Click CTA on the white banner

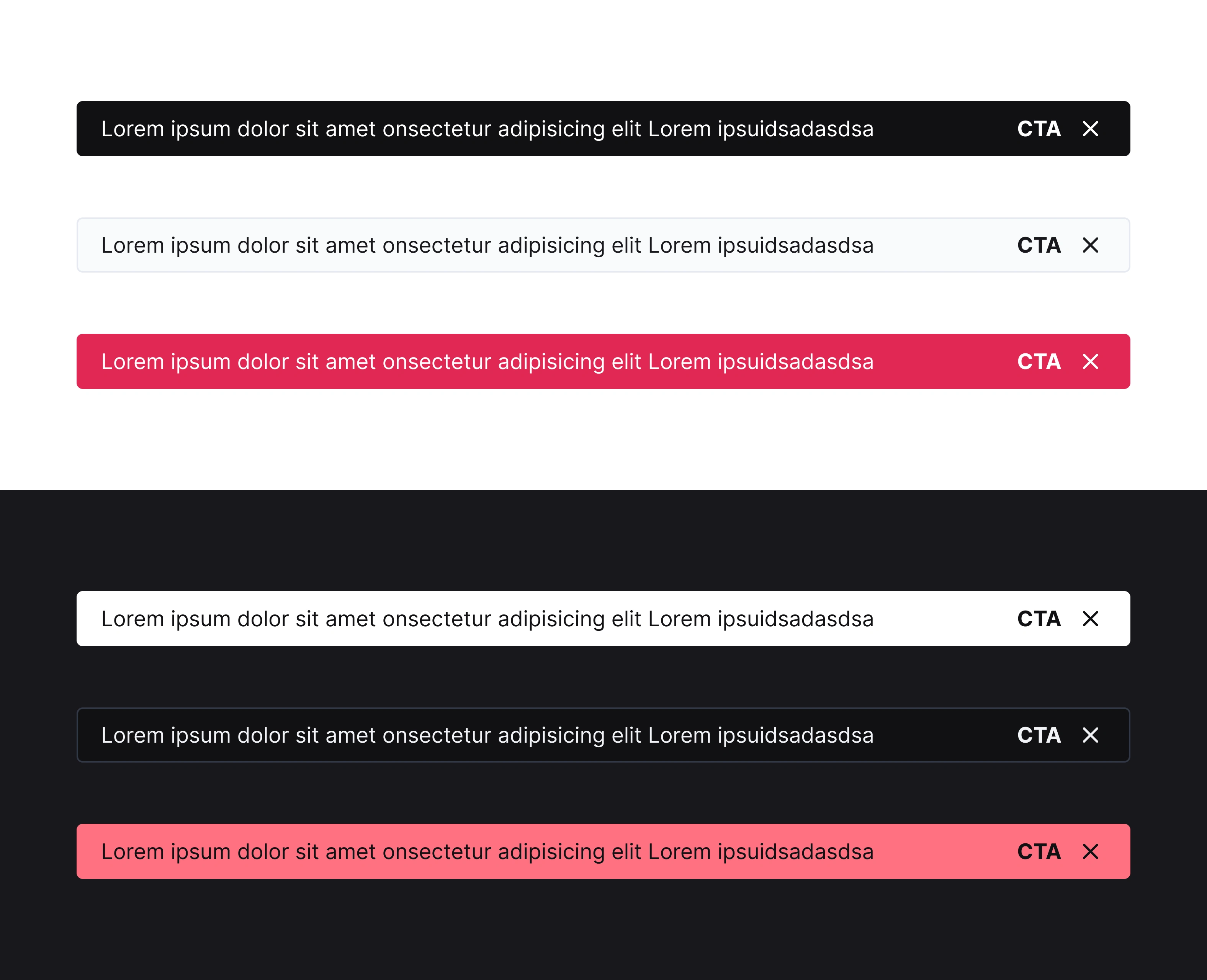pos(1039,619)
